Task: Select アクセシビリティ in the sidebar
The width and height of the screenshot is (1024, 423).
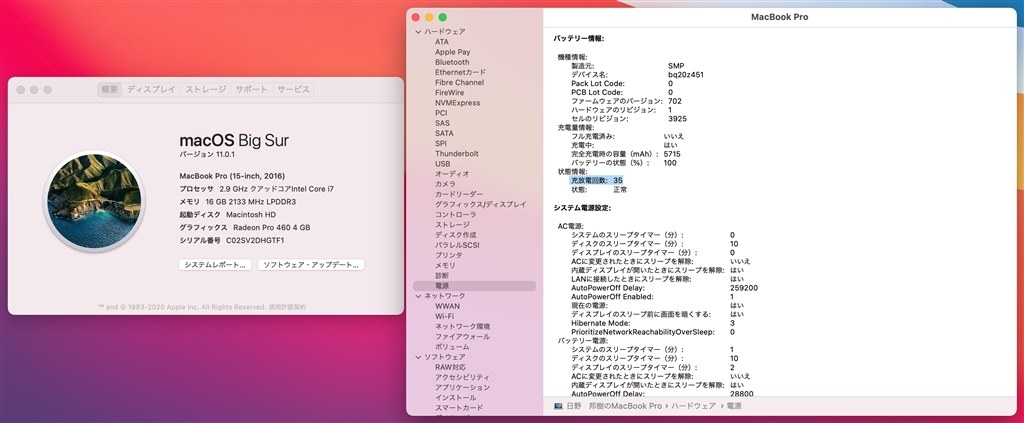Action: click(462, 377)
